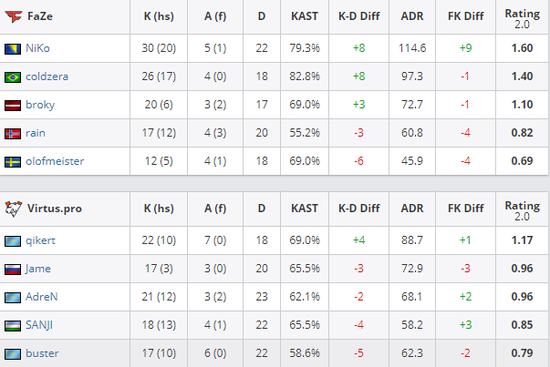Click the Russian flag beside Jame
Screen dimensions: 550x367
coord(13,269)
